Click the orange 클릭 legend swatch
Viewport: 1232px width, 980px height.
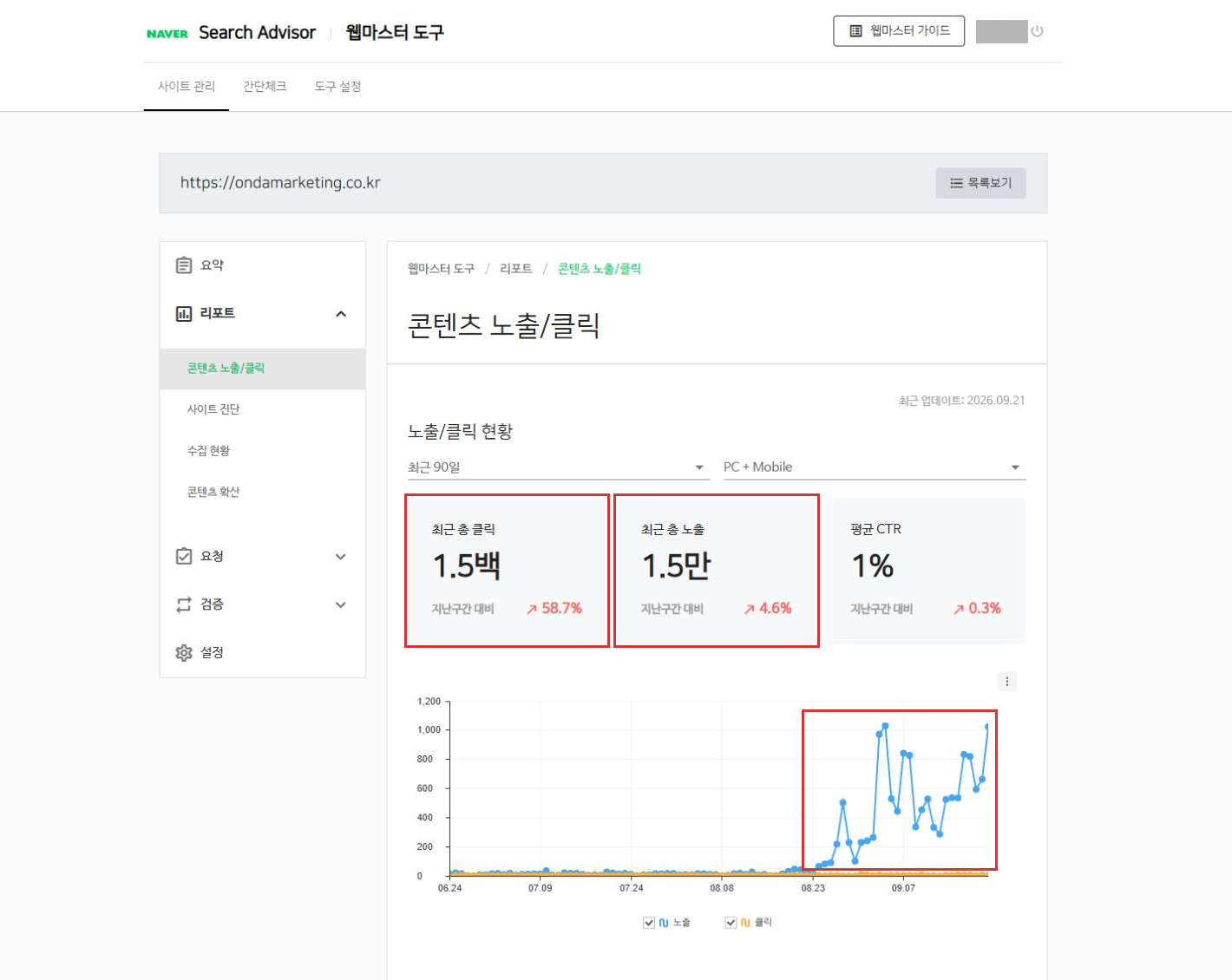(745, 923)
